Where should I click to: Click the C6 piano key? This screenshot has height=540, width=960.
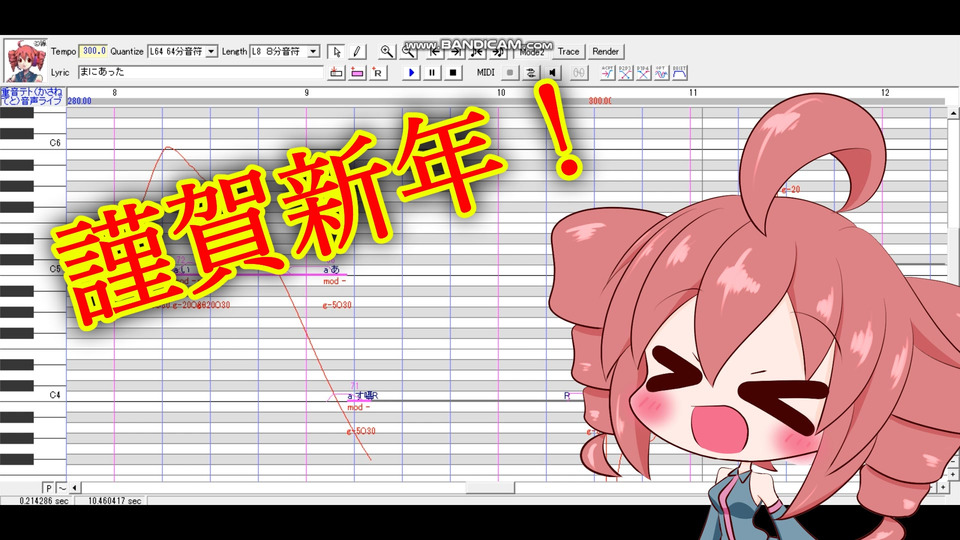click(33, 143)
